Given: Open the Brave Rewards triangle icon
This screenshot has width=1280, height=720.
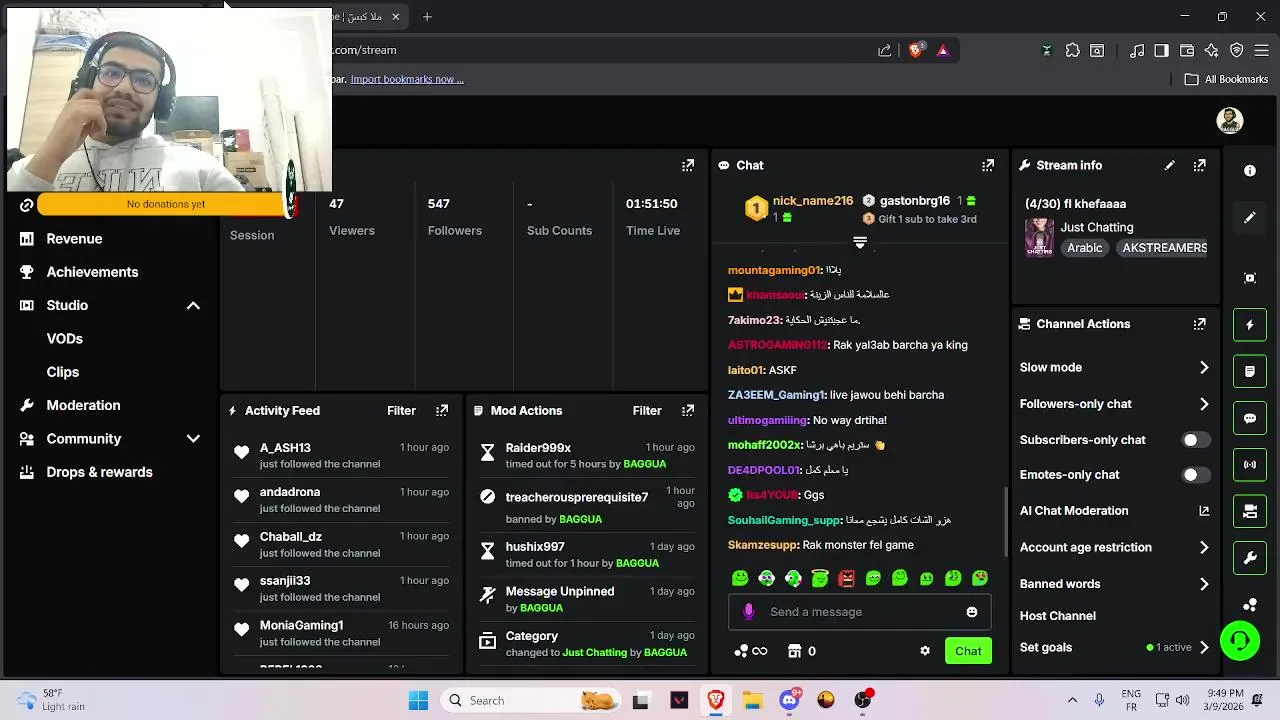Looking at the screenshot, I should pyautogui.click(x=942, y=50).
